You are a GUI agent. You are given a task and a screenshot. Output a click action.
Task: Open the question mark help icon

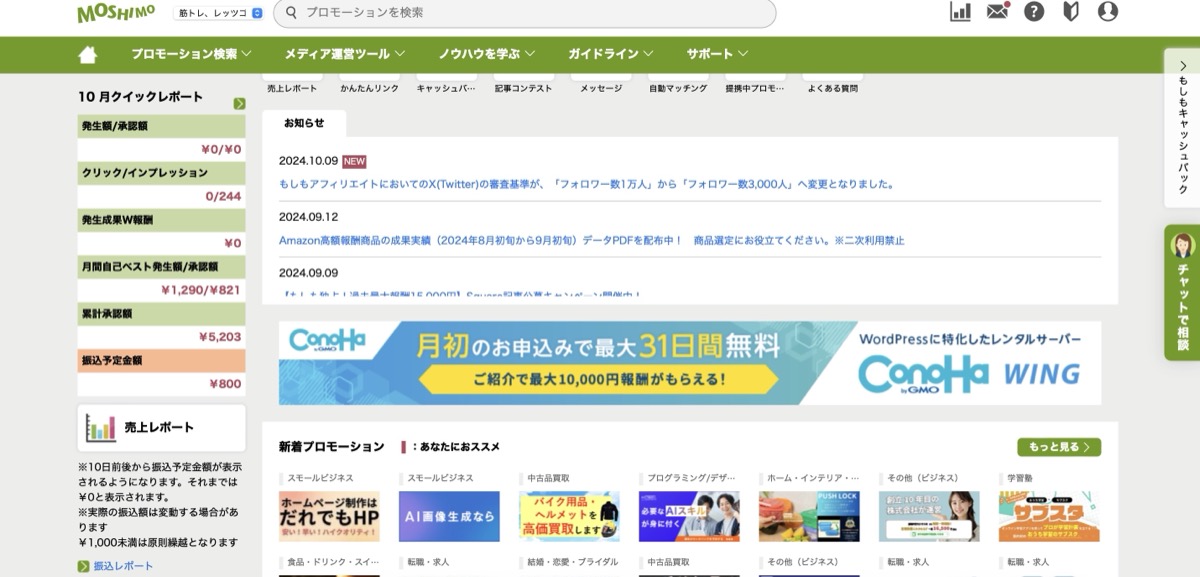1034,11
